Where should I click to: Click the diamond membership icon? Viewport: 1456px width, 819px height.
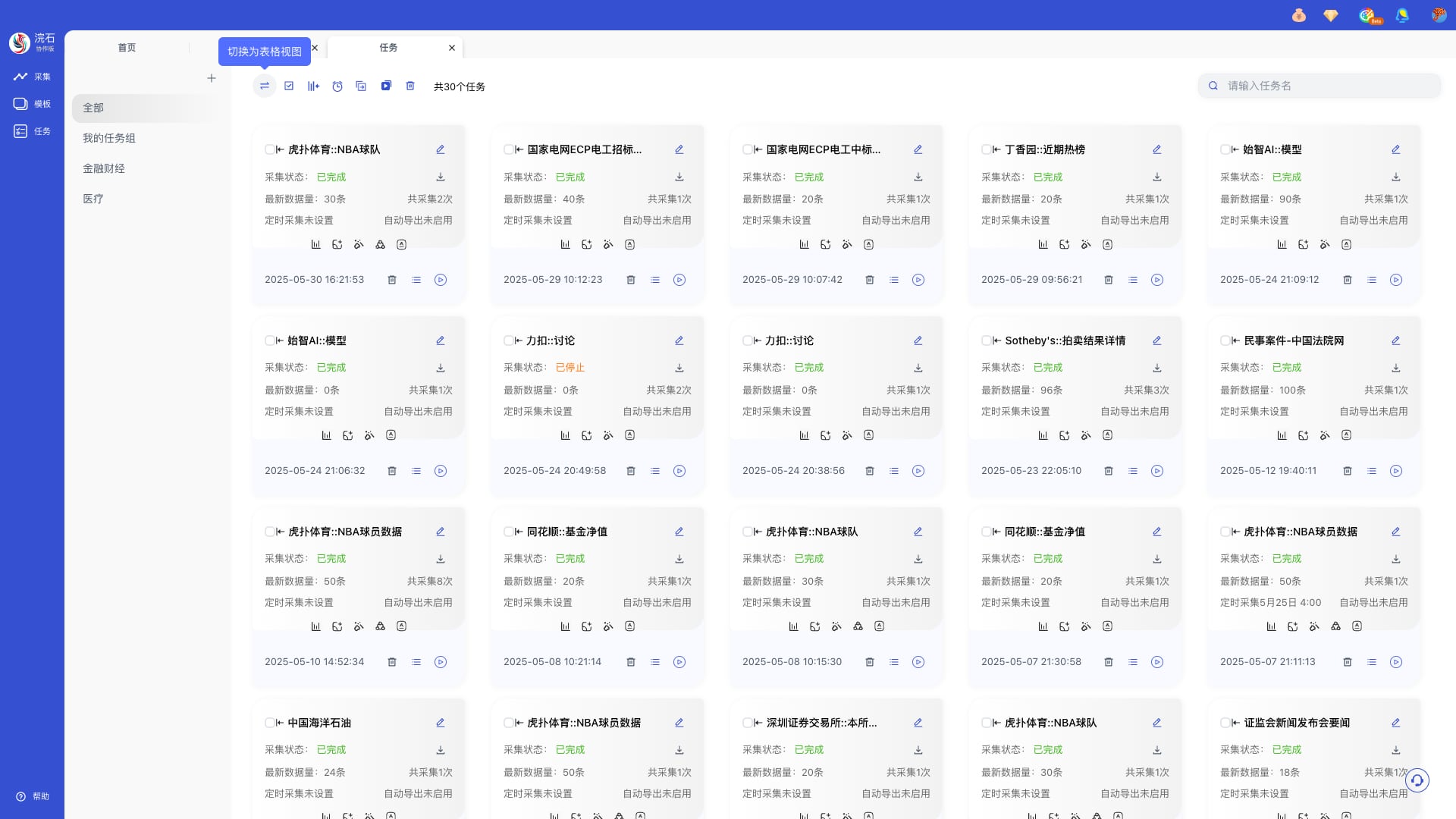click(1331, 15)
